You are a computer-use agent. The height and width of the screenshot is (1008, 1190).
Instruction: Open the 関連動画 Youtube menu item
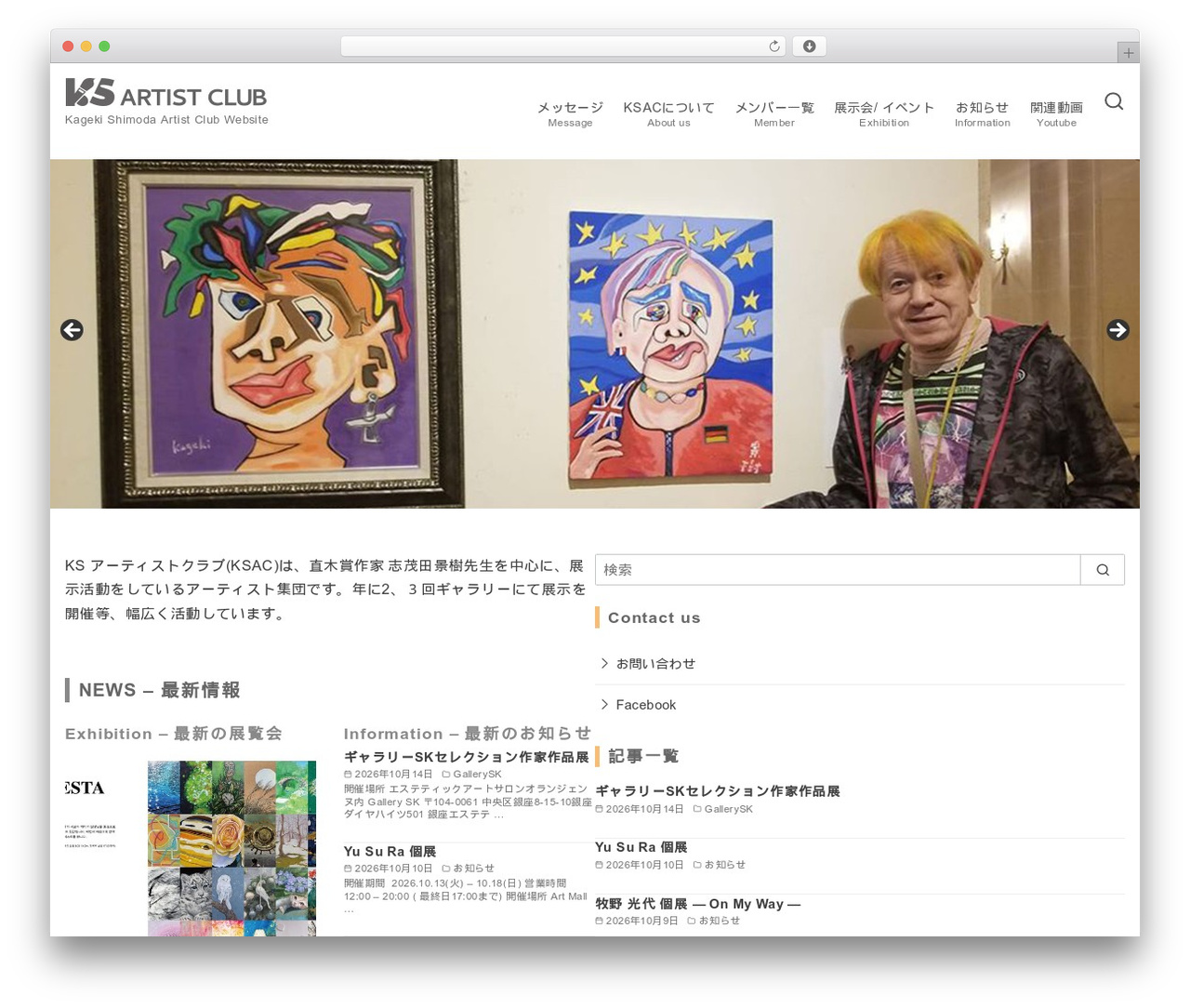tap(1056, 113)
